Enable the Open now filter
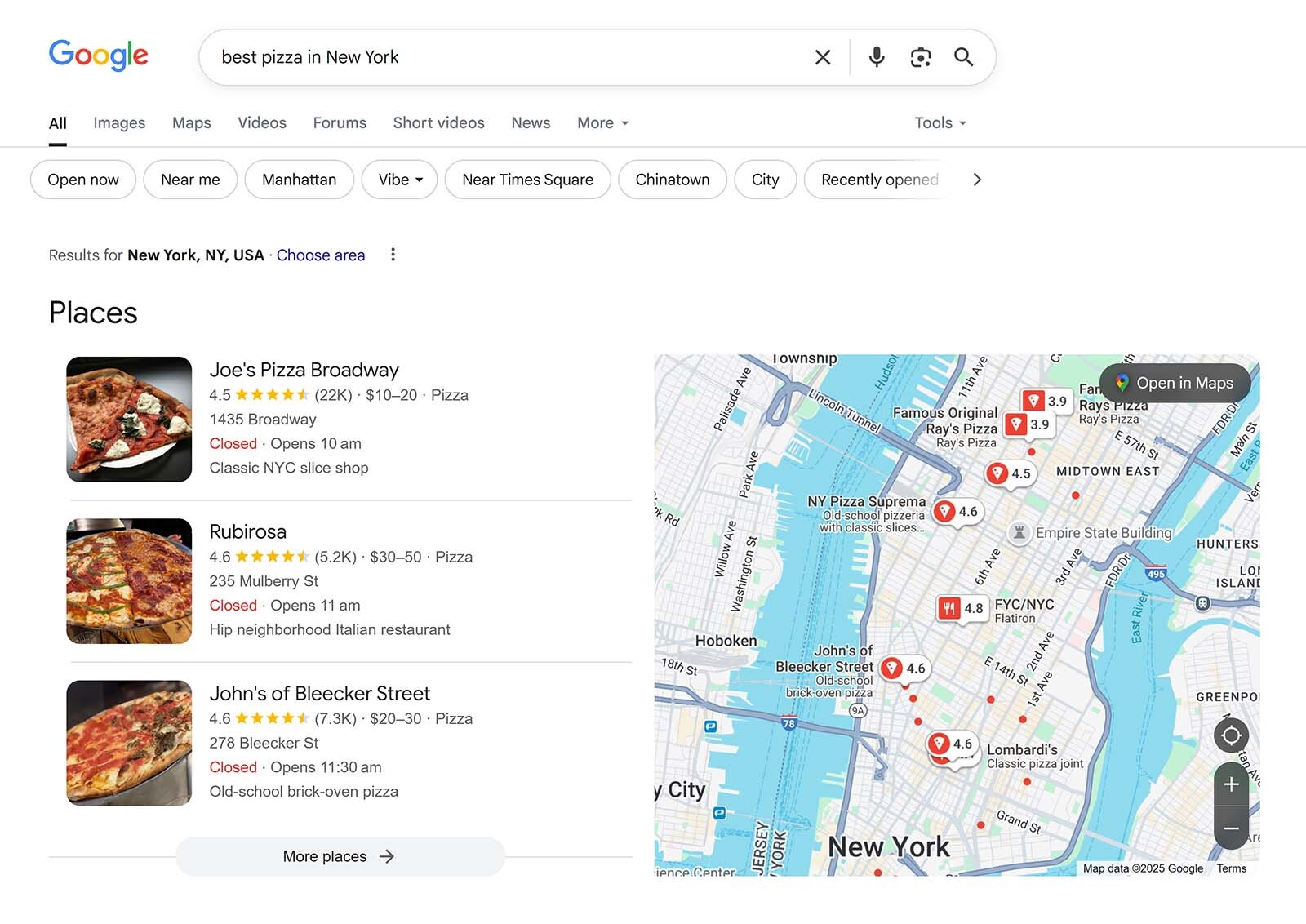The width and height of the screenshot is (1306, 924). click(x=82, y=180)
